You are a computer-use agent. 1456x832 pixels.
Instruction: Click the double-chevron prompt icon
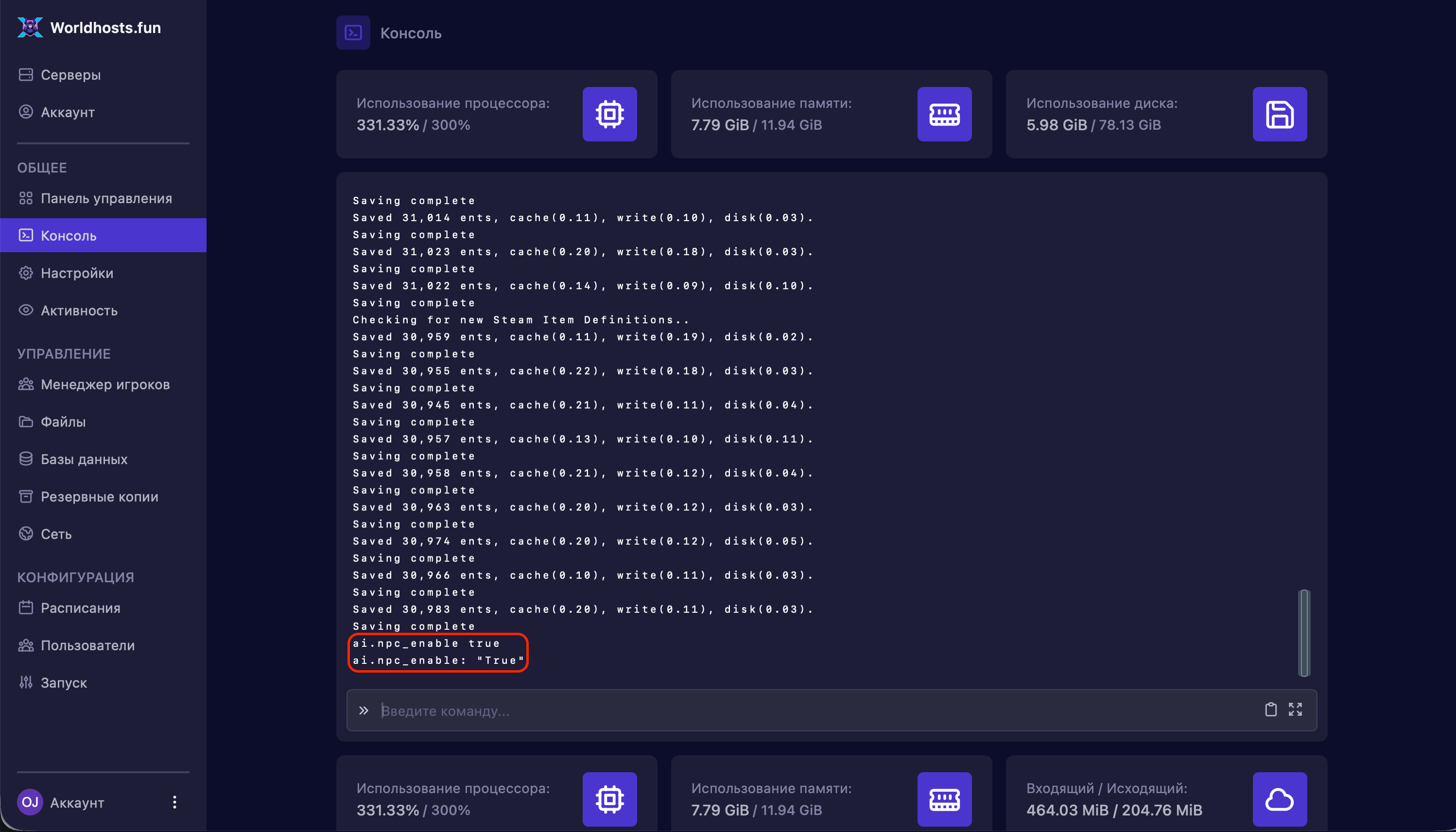click(364, 711)
